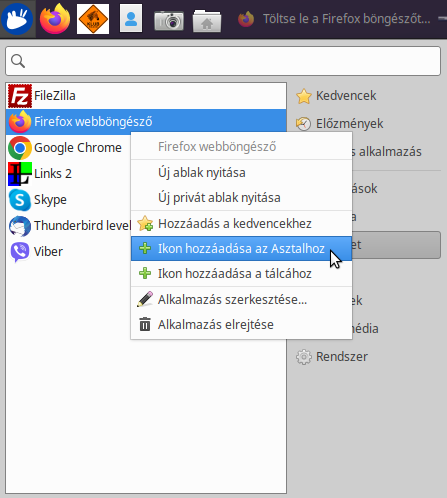Image resolution: width=447 pixels, height=498 pixels.
Task: Switch to the Firefox window in taskbar
Action: (334, 19)
